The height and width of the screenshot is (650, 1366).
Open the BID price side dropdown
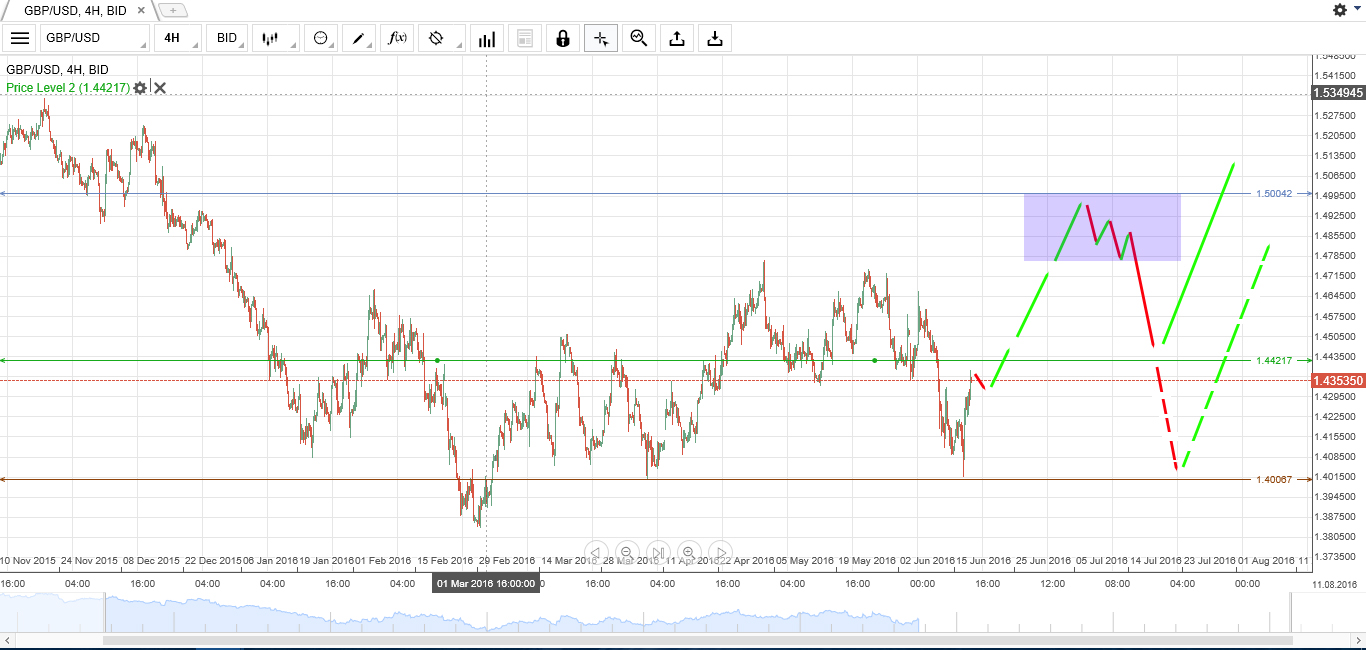click(x=228, y=39)
